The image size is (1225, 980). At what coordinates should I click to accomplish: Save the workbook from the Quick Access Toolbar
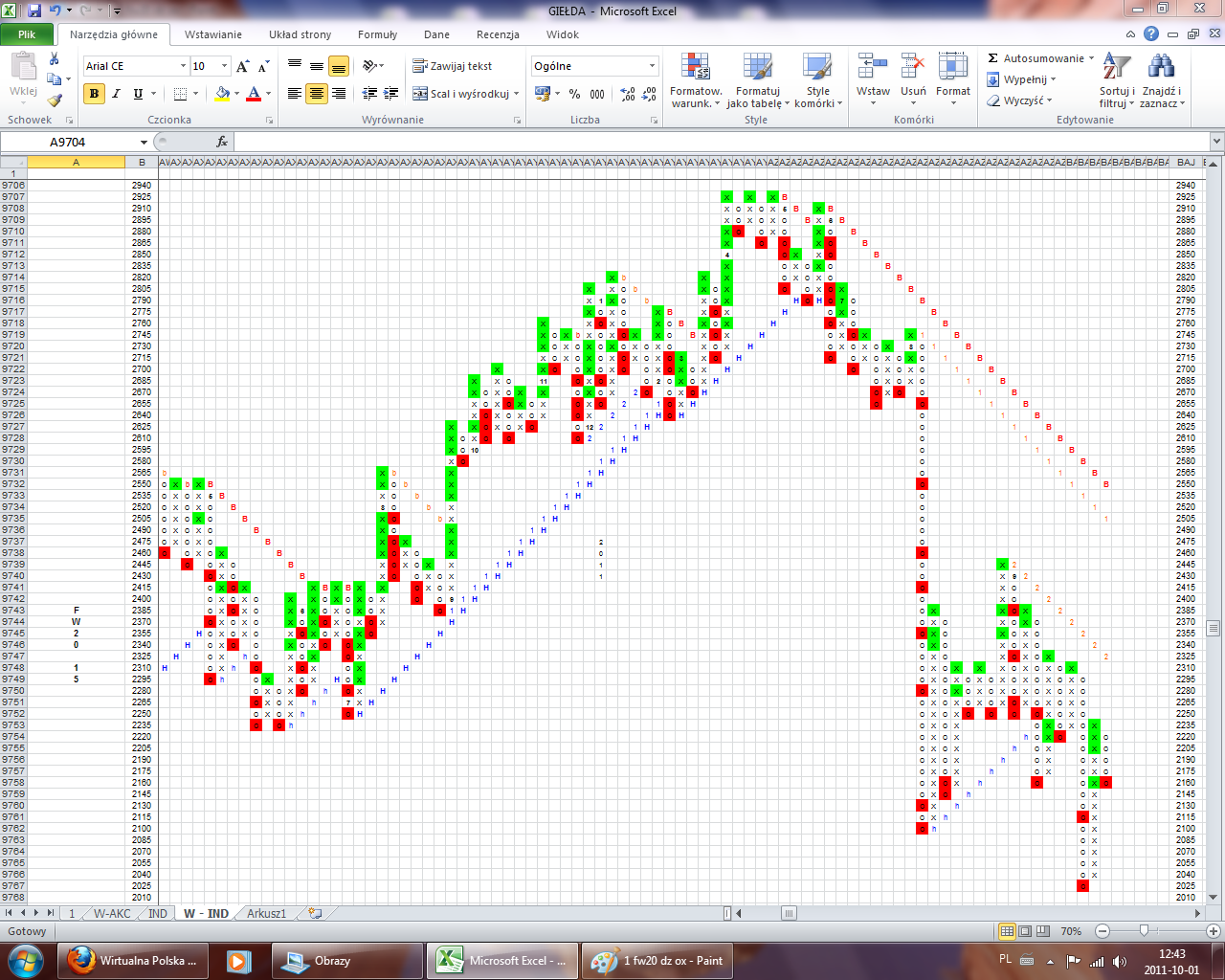[34, 11]
